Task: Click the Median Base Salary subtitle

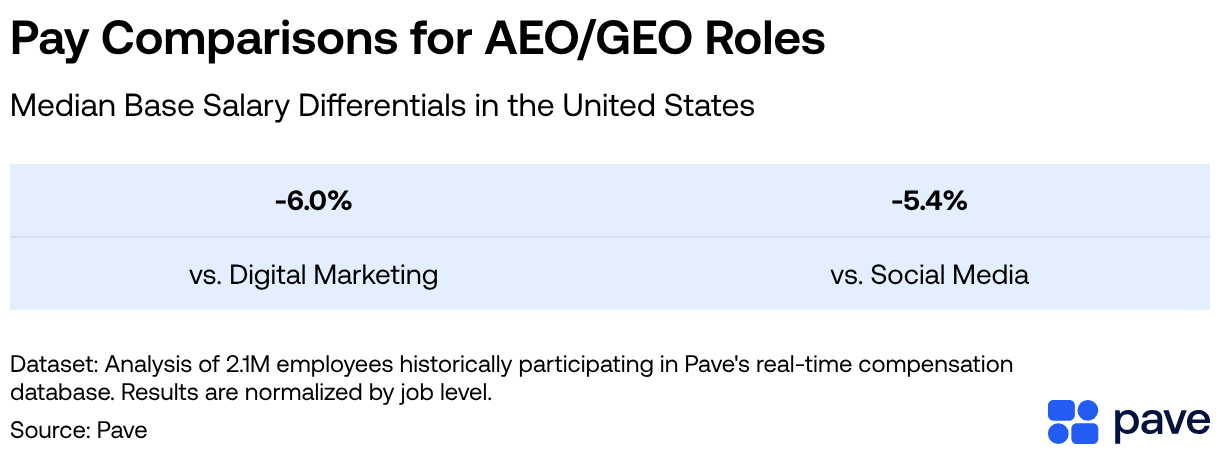Action: click(x=382, y=105)
